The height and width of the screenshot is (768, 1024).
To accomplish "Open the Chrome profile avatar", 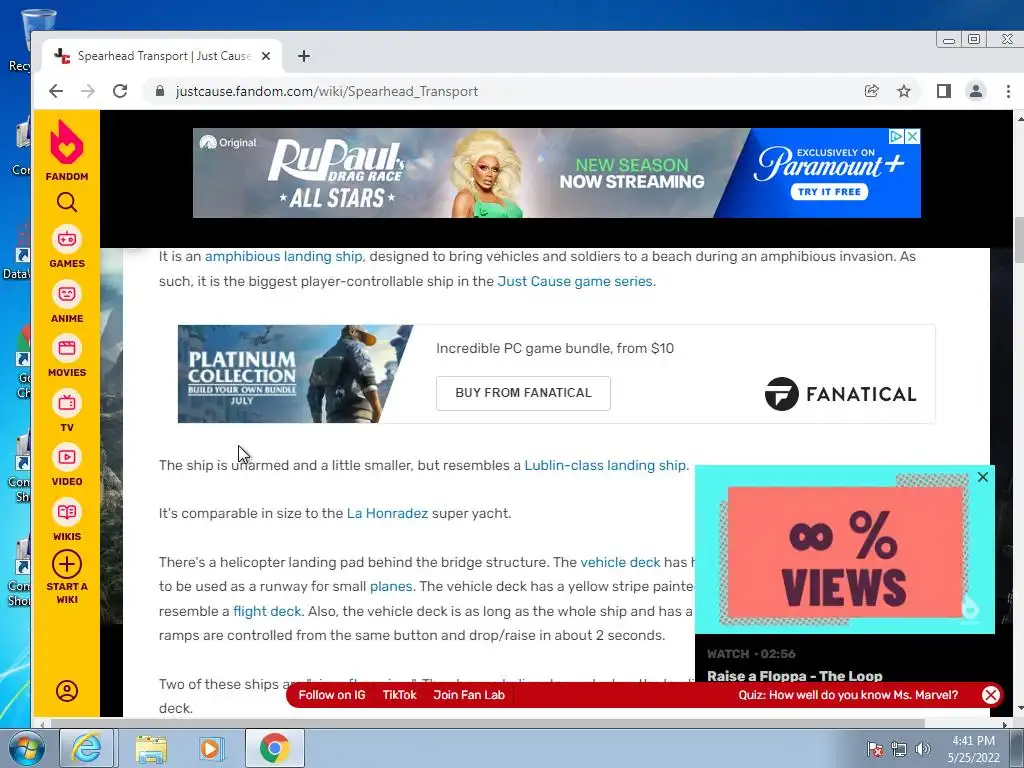I will [976, 91].
